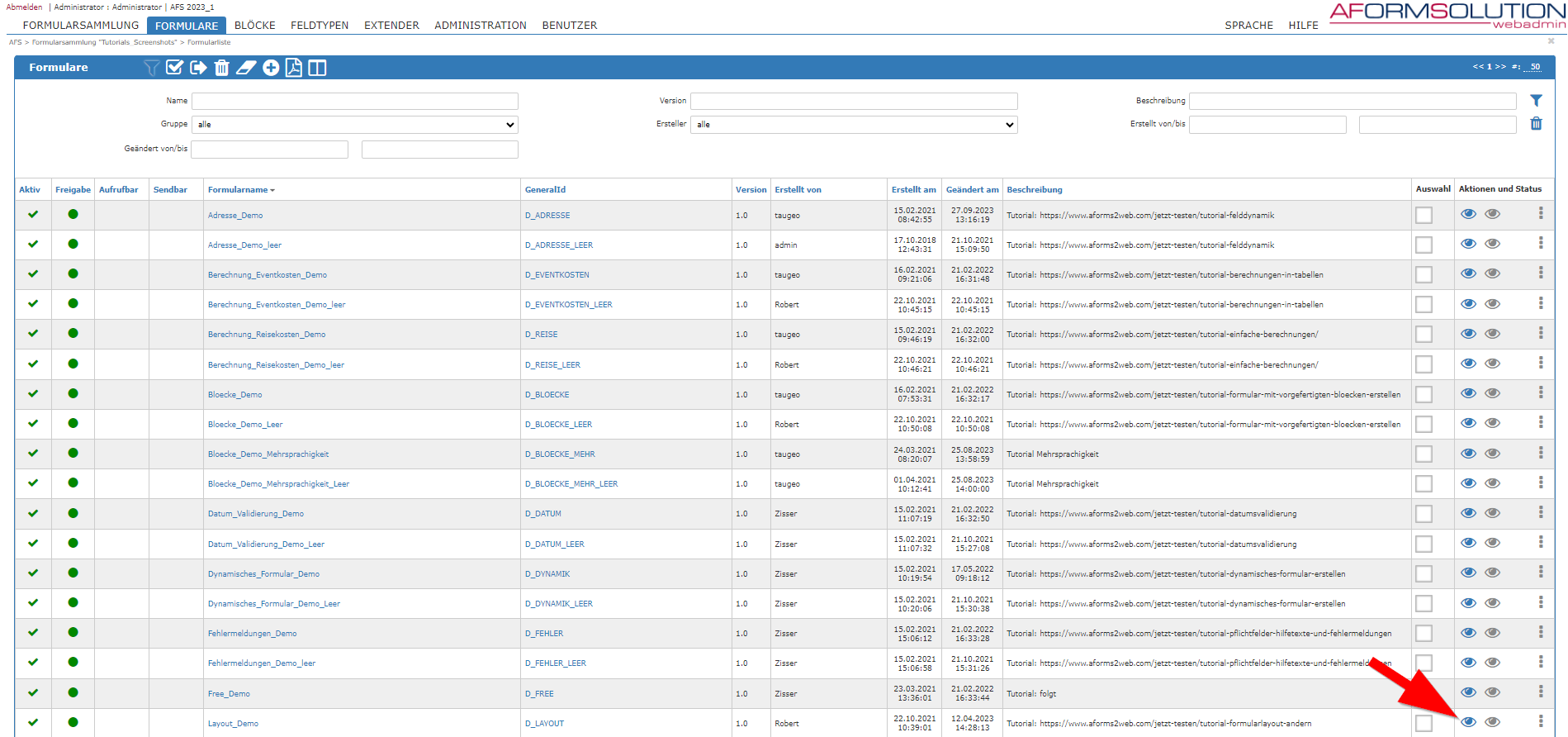Check the Auswahl box for Free_Demo
Viewport: 1568px width, 737px height.
pos(1424,693)
